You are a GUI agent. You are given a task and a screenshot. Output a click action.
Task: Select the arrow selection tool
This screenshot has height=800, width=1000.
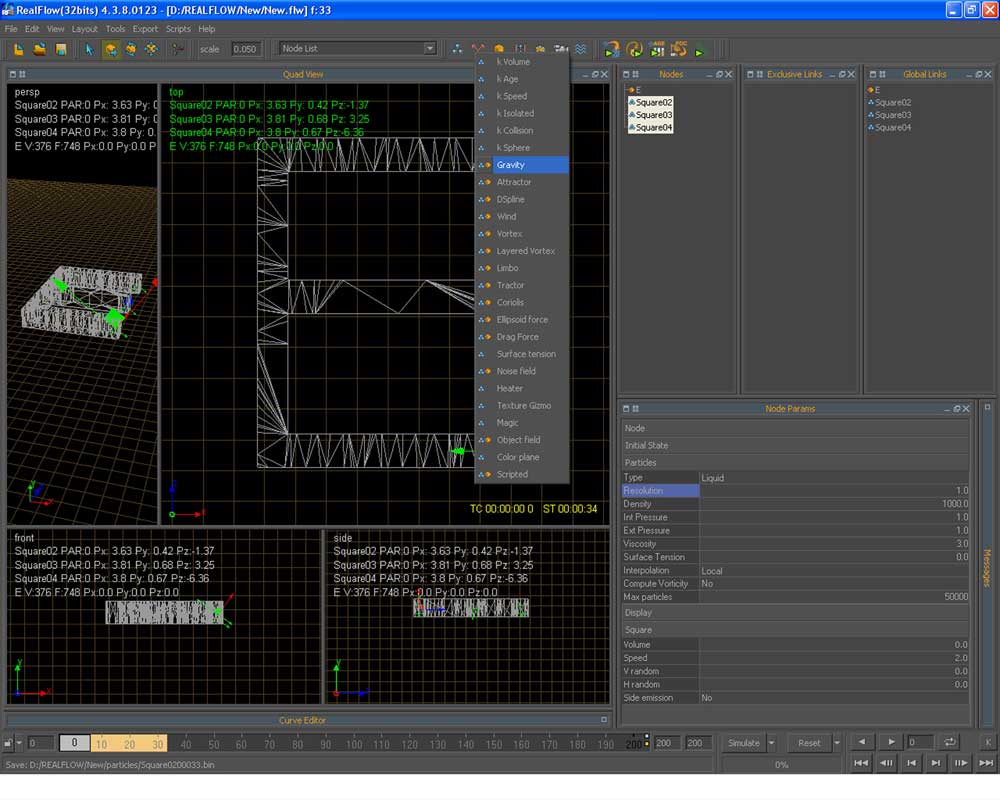tap(89, 49)
